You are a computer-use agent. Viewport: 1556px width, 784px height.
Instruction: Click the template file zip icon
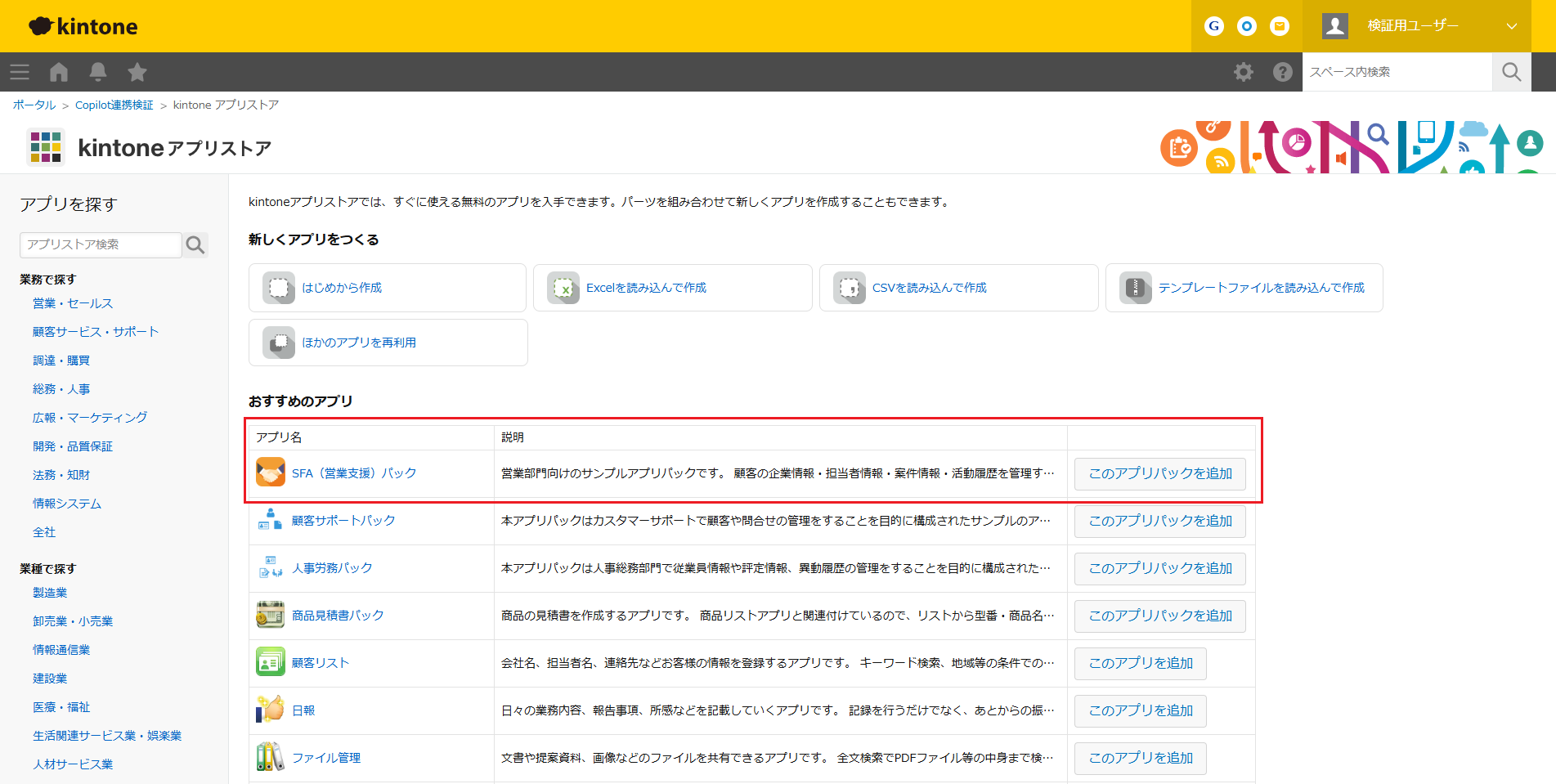click(x=1136, y=288)
